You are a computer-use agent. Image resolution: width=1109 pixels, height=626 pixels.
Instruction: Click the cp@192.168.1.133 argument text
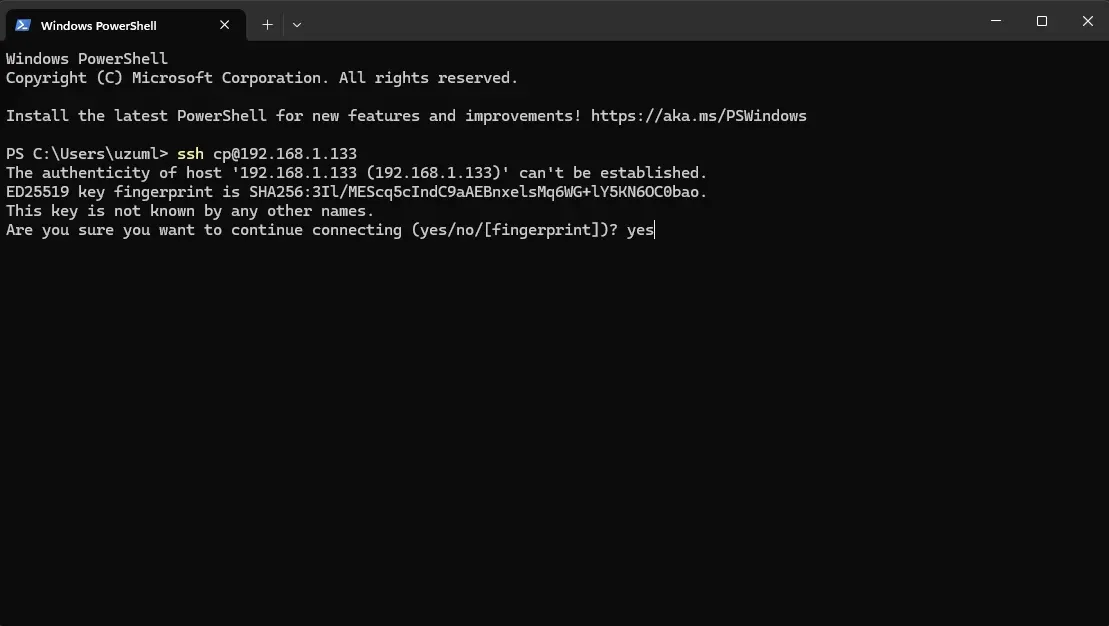[285, 153]
